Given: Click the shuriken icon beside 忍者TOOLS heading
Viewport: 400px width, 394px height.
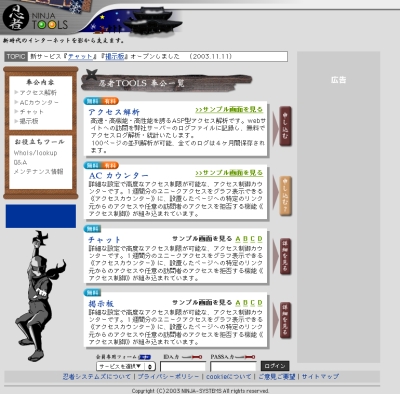Looking at the screenshot, I should coord(92,75).
